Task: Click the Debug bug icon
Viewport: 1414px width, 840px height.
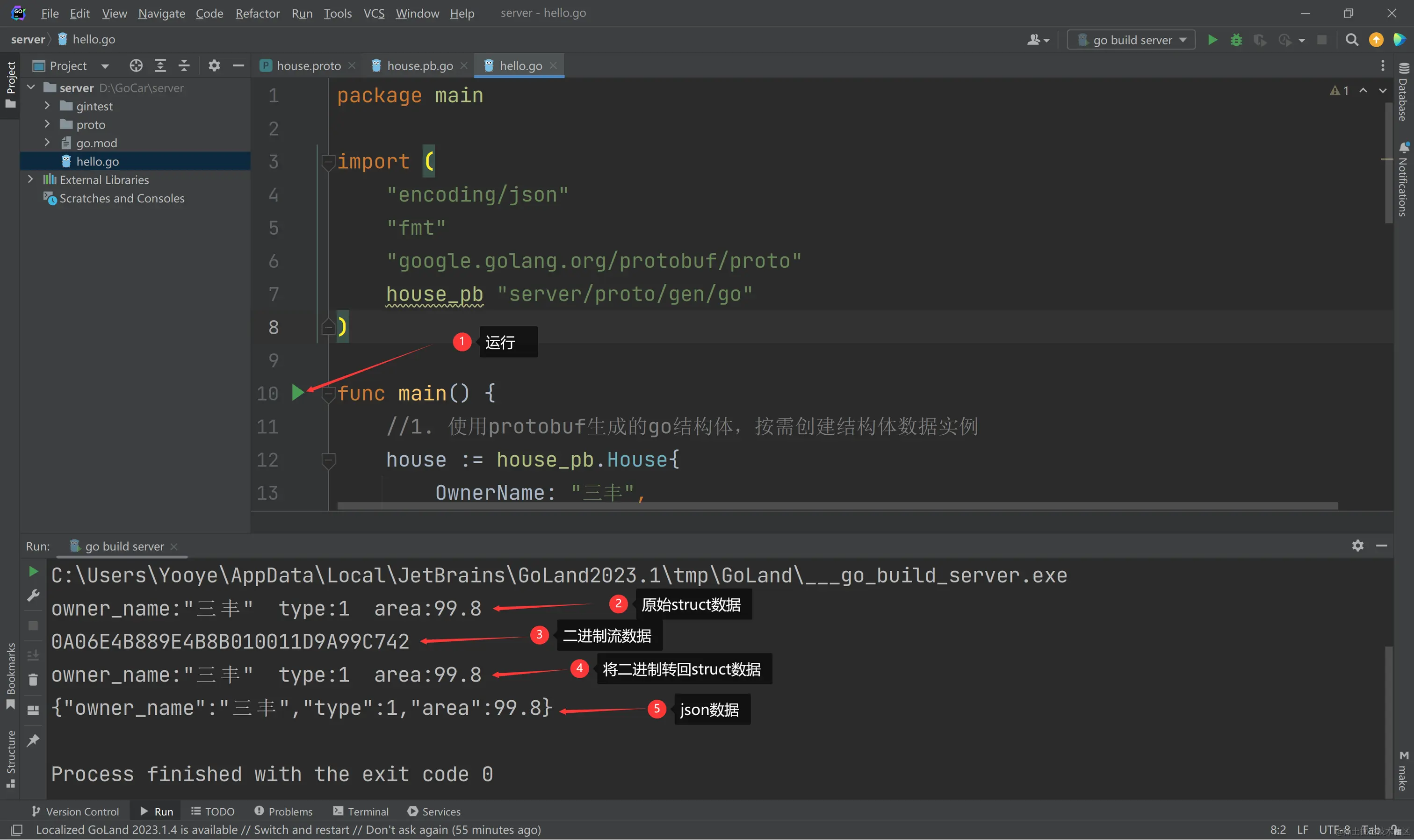Action: click(x=1236, y=40)
